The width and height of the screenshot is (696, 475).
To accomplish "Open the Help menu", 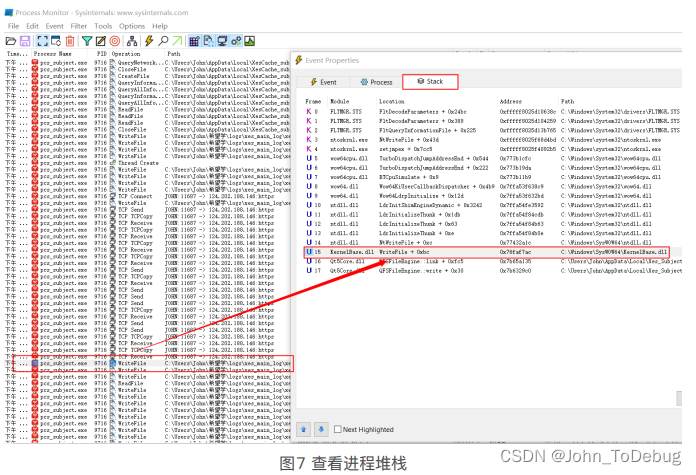I will tap(160, 26).
